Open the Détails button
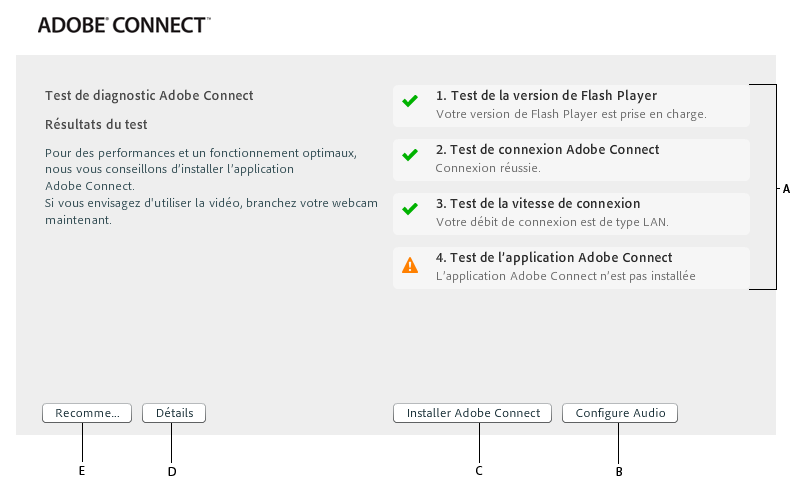 (174, 412)
